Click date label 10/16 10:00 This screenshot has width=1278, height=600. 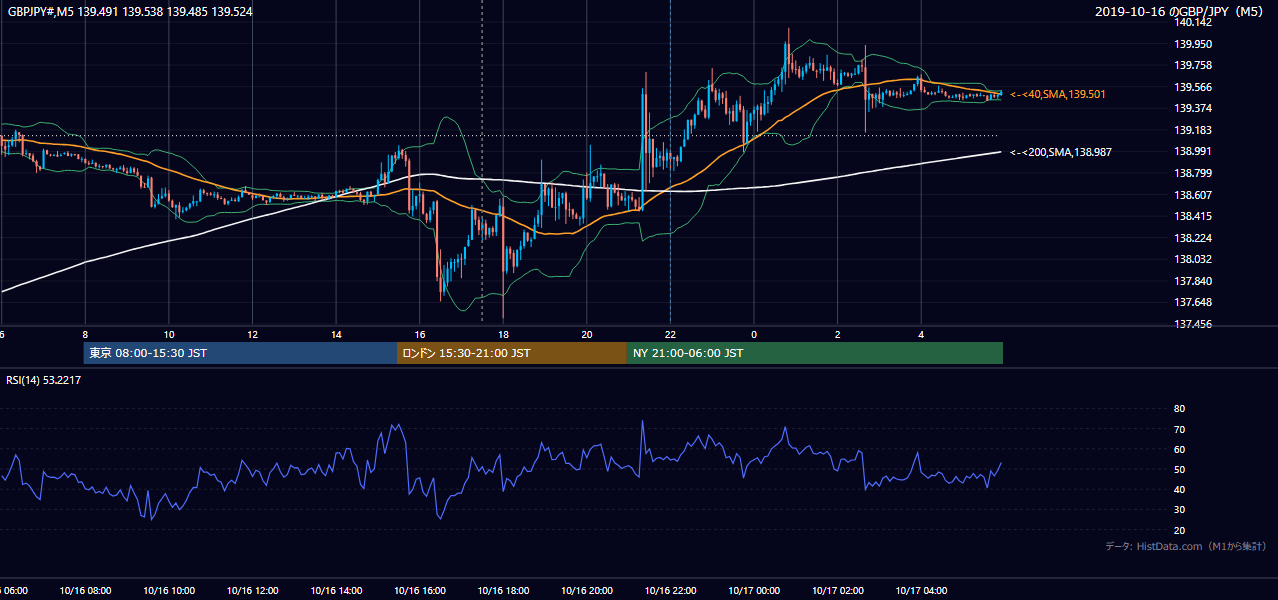[169, 591]
